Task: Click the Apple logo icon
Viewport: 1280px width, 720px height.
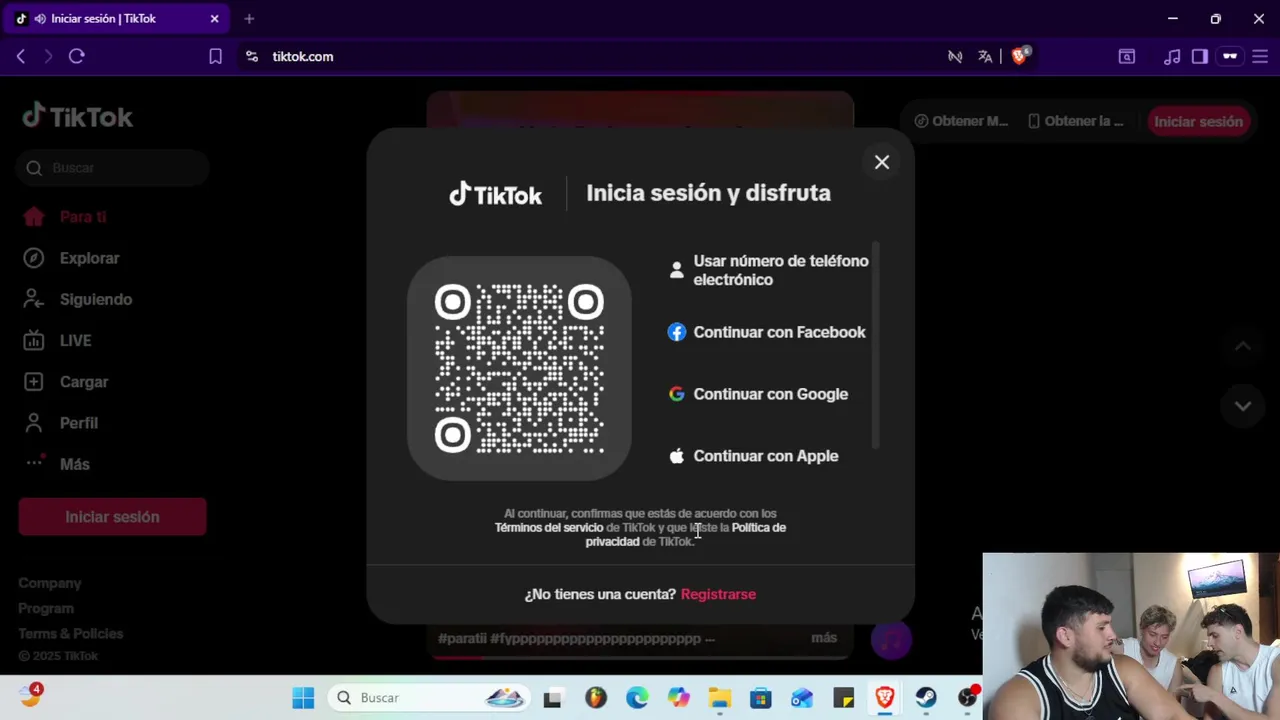Action: click(x=677, y=456)
